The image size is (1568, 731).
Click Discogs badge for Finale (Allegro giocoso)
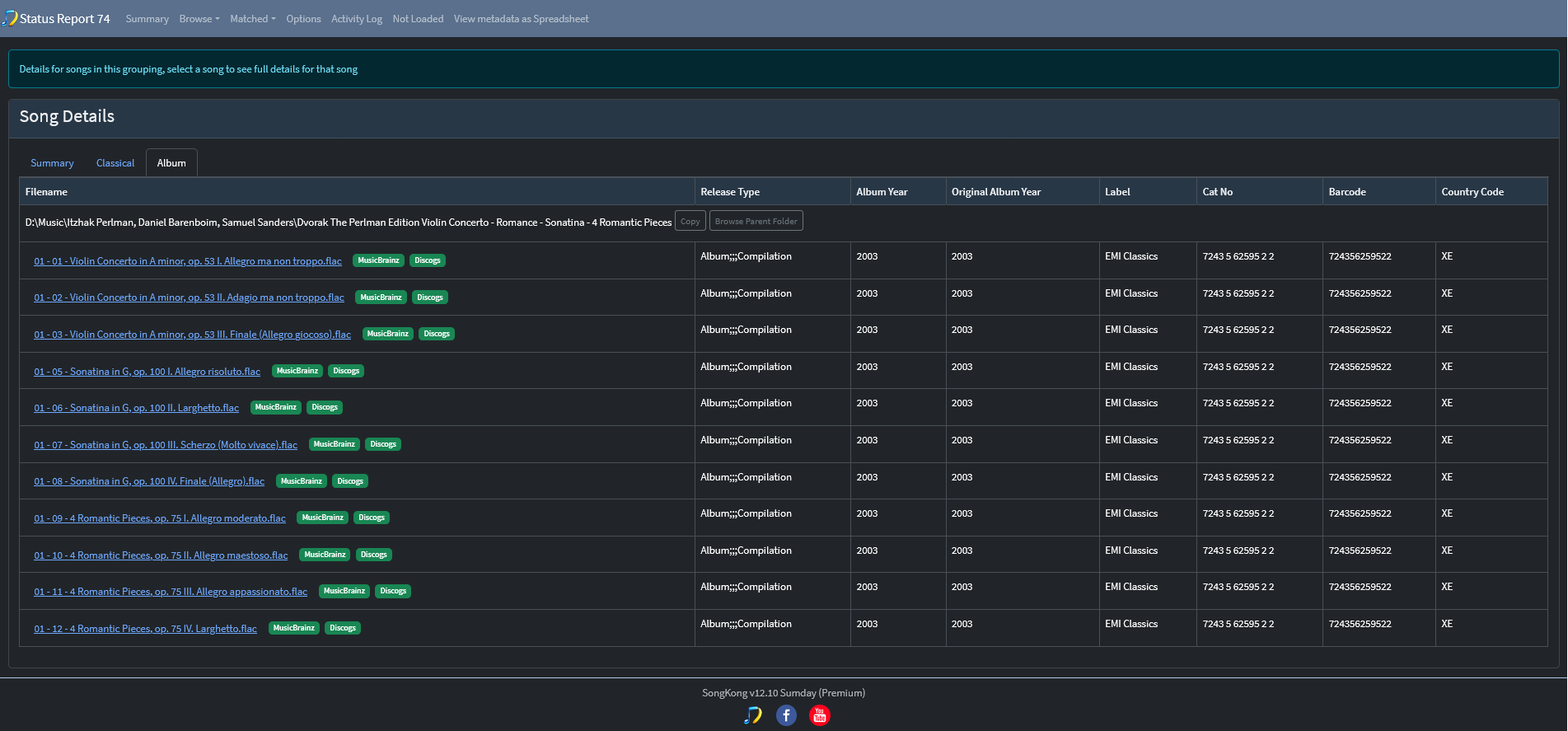coord(437,334)
